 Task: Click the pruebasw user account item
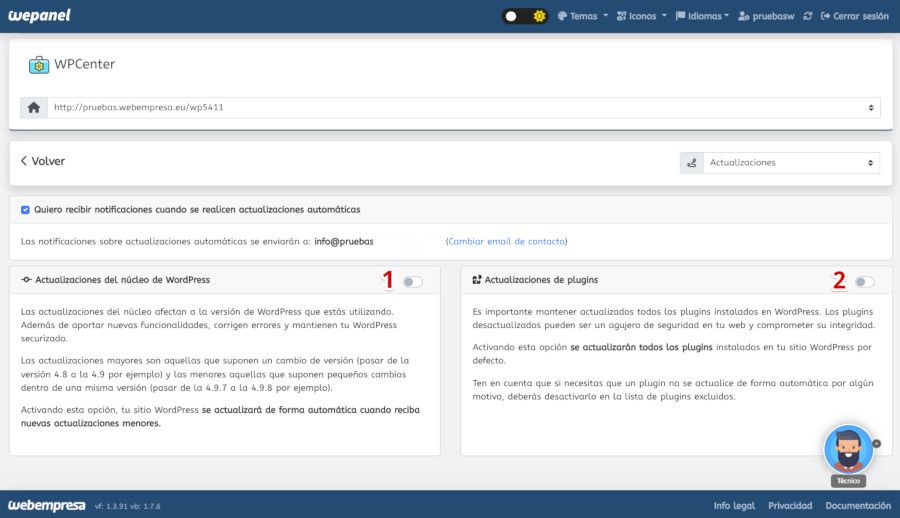tap(766, 16)
